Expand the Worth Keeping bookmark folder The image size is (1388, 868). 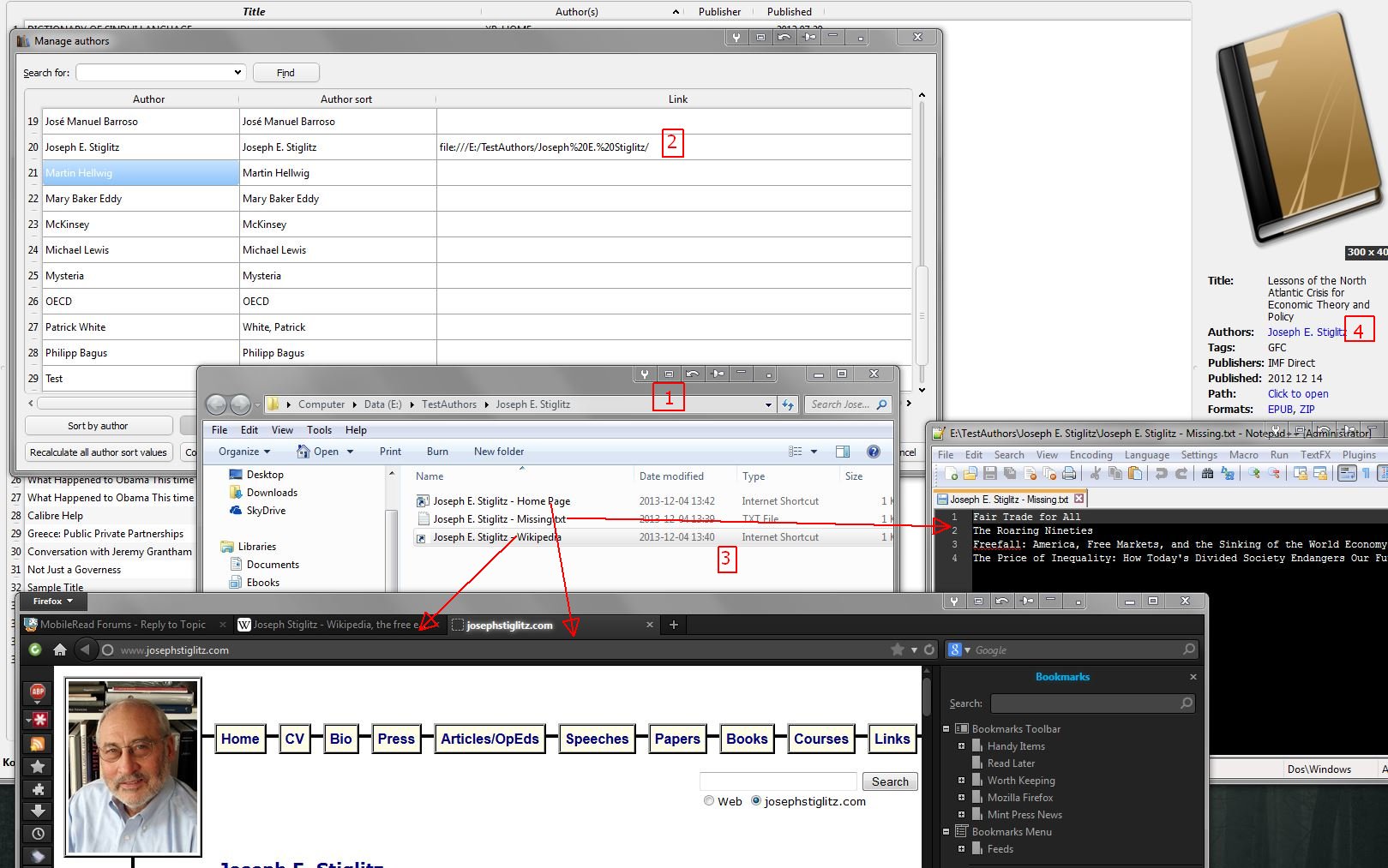coord(962,781)
